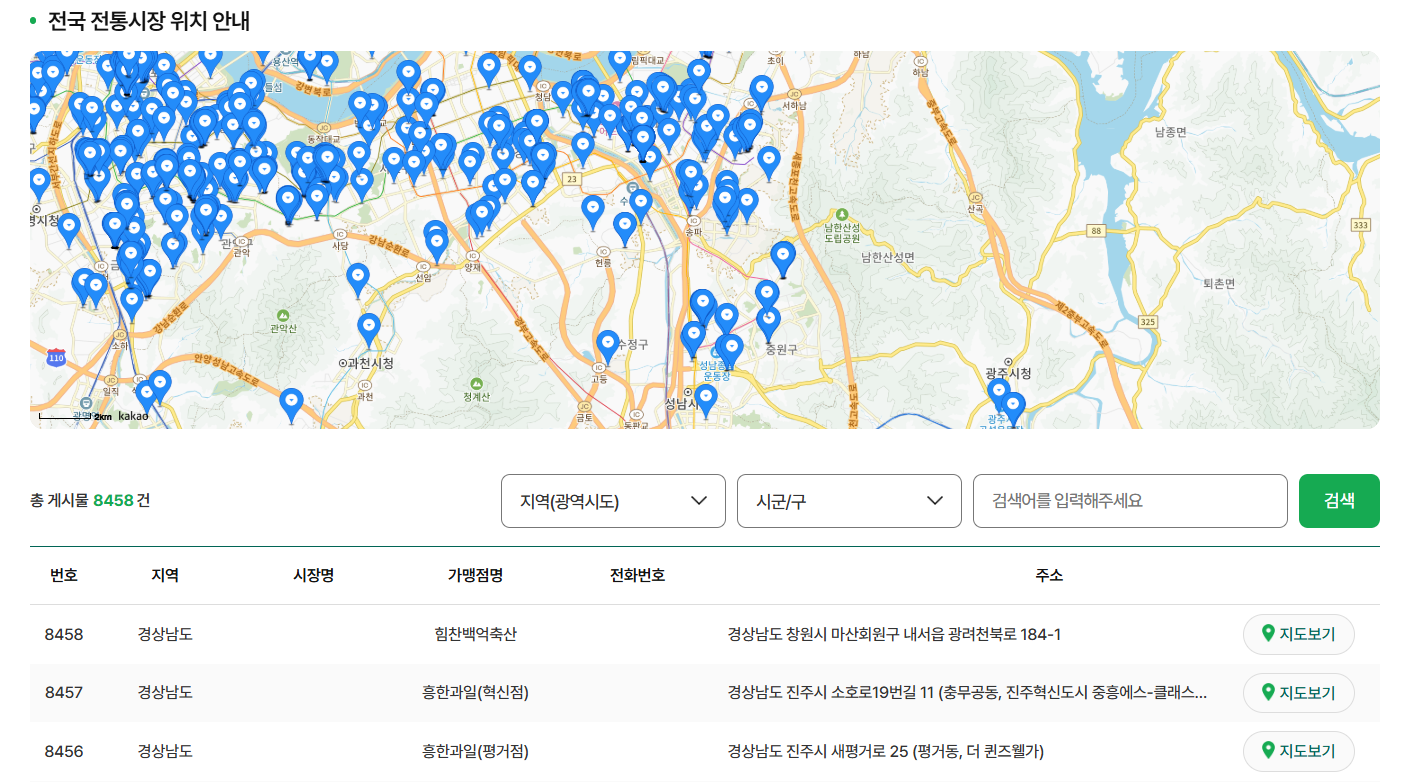Open the 시군/구 dropdown
This screenshot has height=782, width=1418.
(x=848, y=501)
